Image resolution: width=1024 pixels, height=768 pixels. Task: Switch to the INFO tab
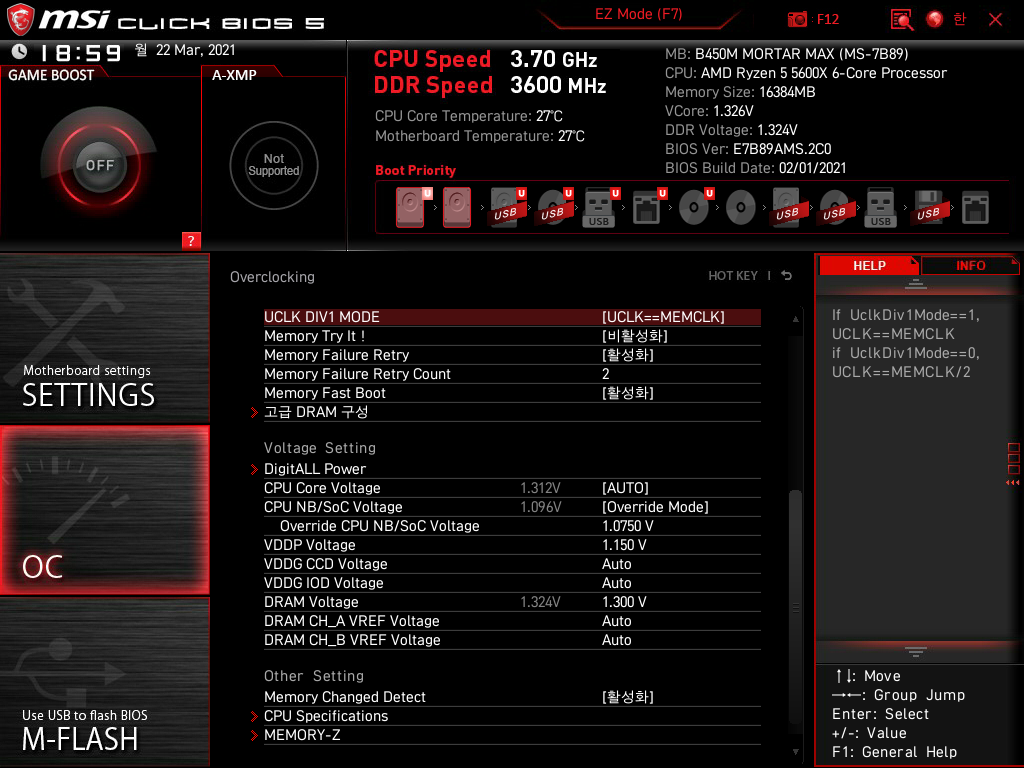click(x=970, y=265)
